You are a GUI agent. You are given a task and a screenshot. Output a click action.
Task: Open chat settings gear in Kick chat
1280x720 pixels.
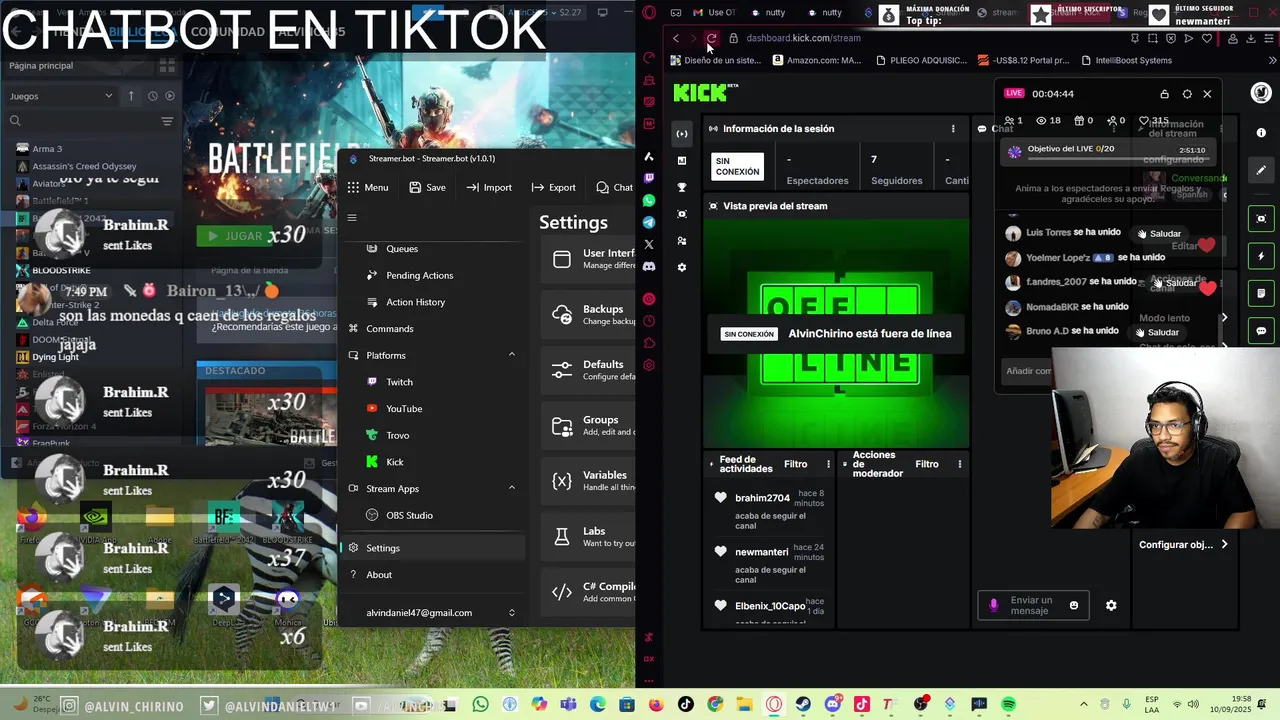(1111, 605)
